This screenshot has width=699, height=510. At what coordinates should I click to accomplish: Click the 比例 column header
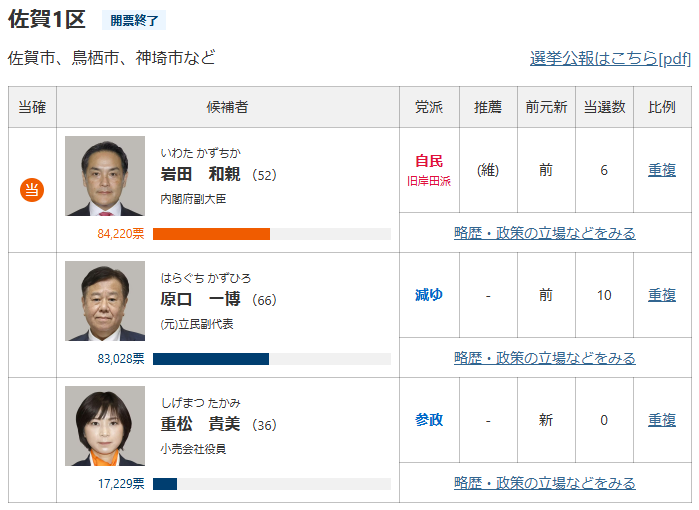(662, 107)
